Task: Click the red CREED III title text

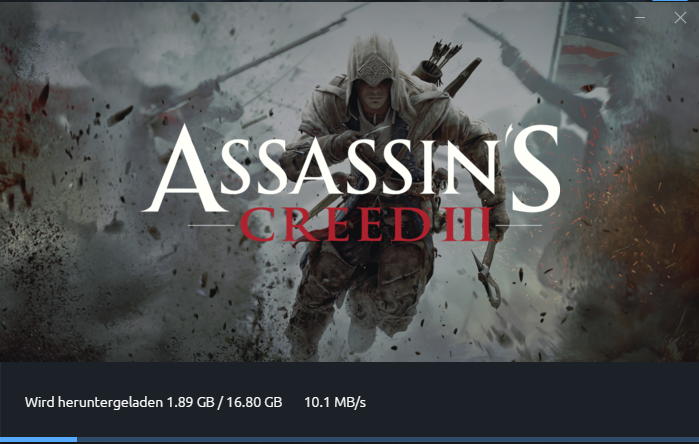Action: [366, 224]
